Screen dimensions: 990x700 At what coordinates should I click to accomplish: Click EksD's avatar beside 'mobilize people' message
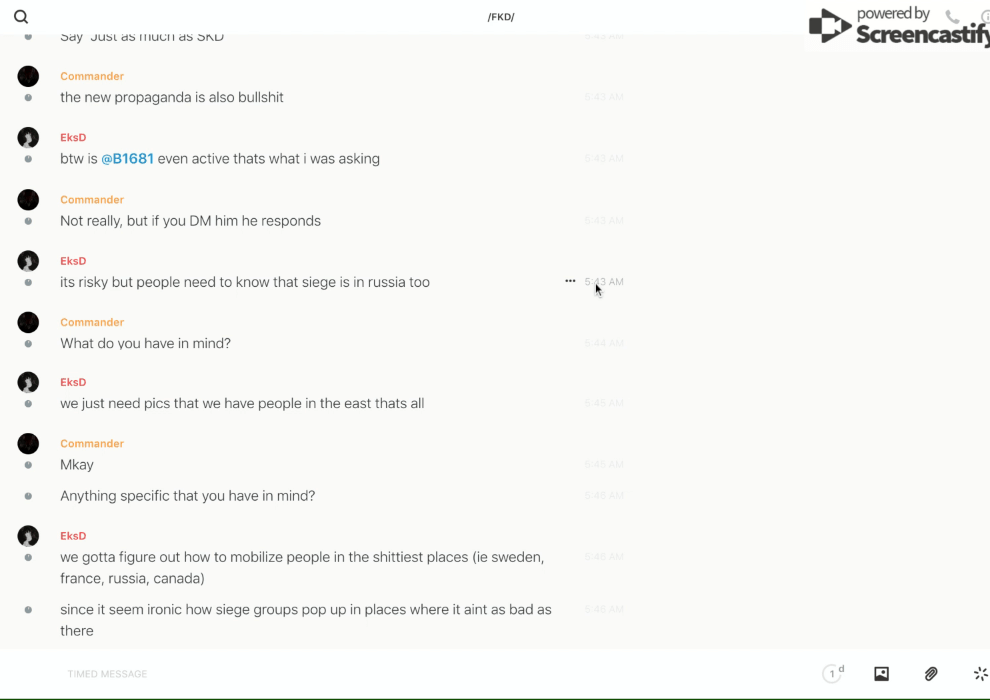pos(28,536)
